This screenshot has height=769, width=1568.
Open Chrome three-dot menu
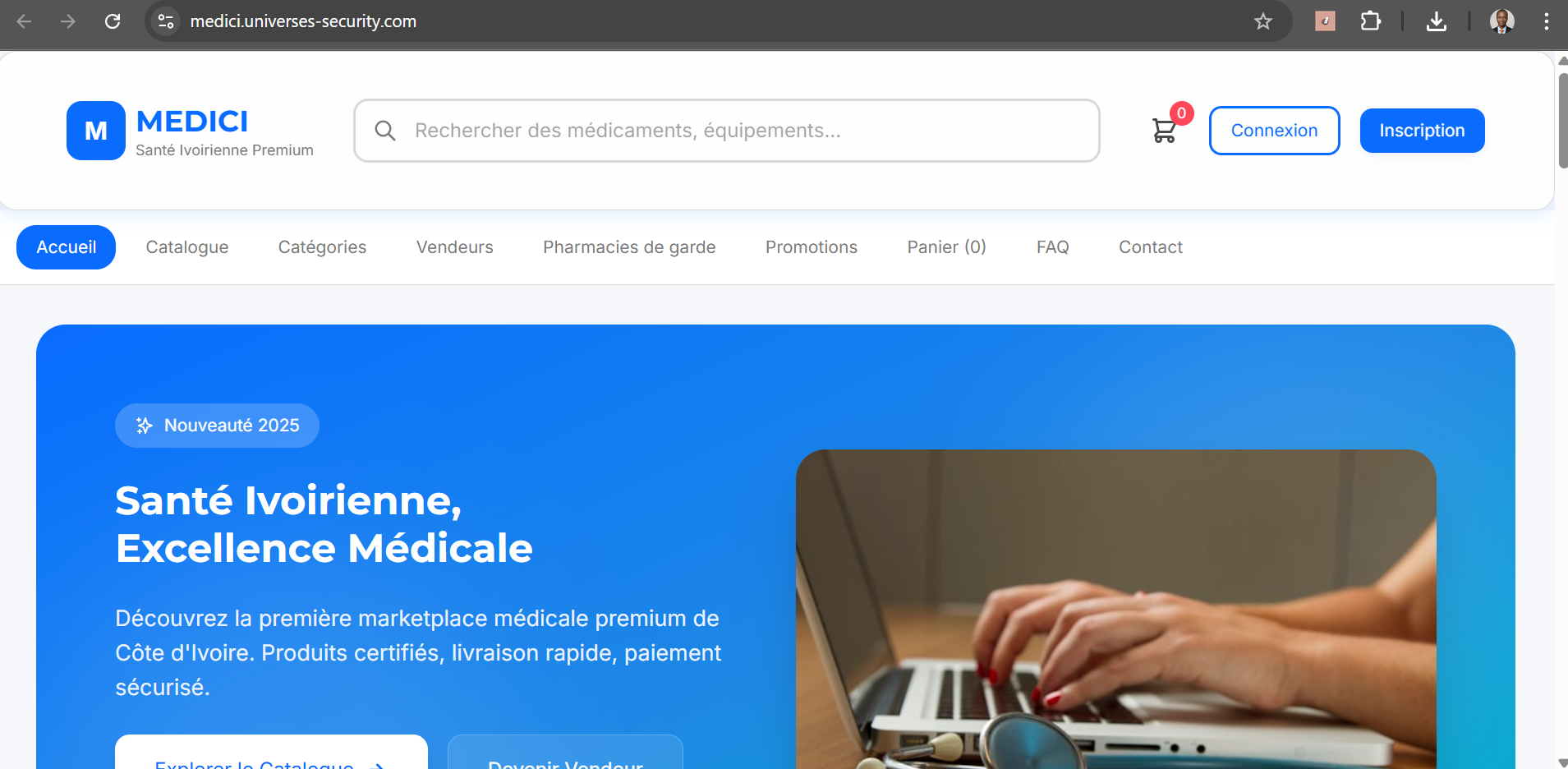click(x=1547, y=21)
